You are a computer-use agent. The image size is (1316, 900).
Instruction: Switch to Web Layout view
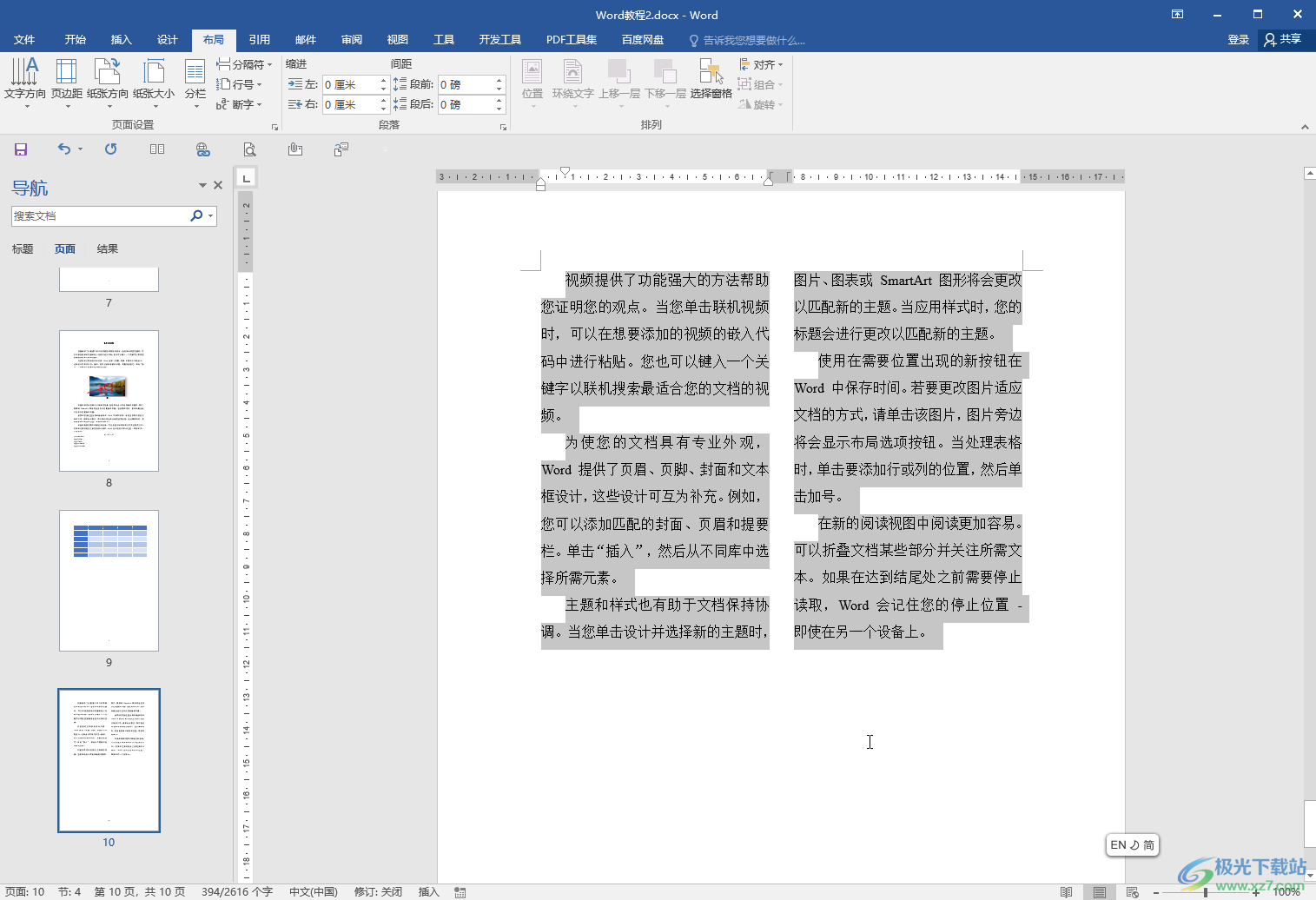tap(1133, 892)
